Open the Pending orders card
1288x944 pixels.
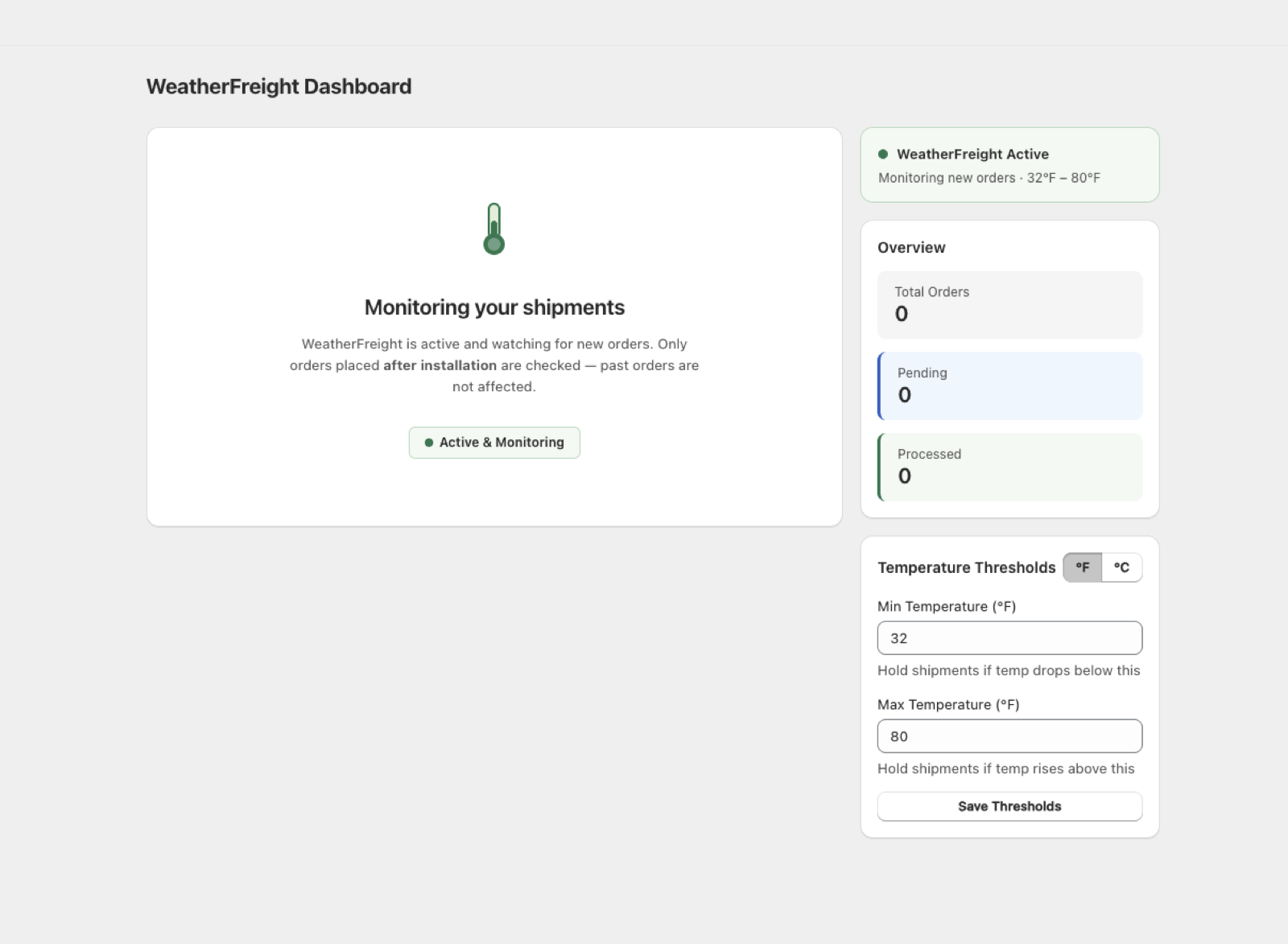1009,385
